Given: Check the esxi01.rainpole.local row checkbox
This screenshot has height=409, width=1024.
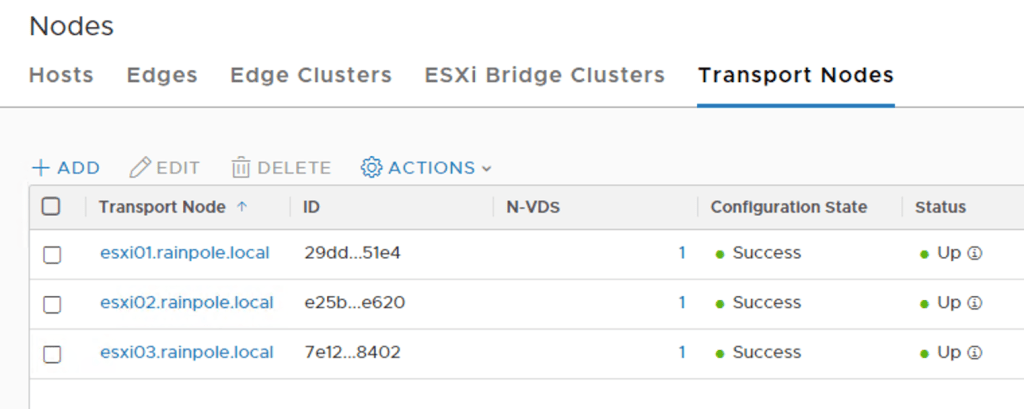Looking at the screenshot, I should 52,255.
